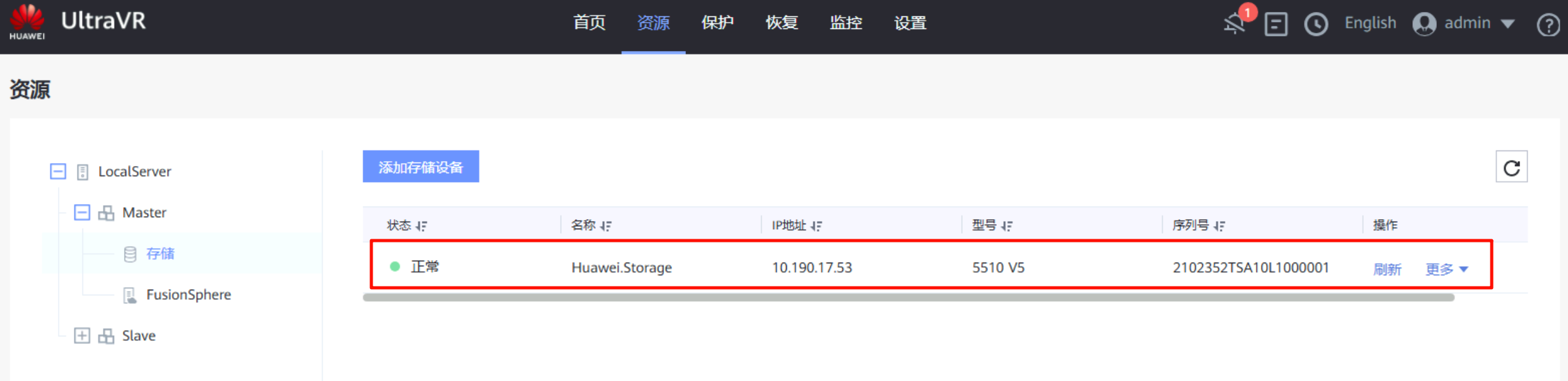The height and width of the screenshot is (381, 1568).
Task: Click the Huawei logo
Action: coord(27,22)
